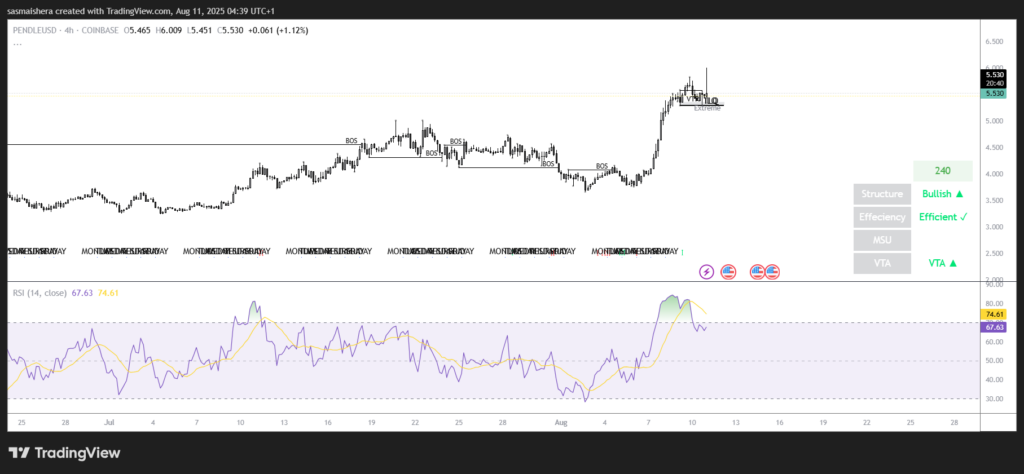The image size is (1024, 474).
Task: Click the Aug label on the time axis
Action: coord(562,423)
